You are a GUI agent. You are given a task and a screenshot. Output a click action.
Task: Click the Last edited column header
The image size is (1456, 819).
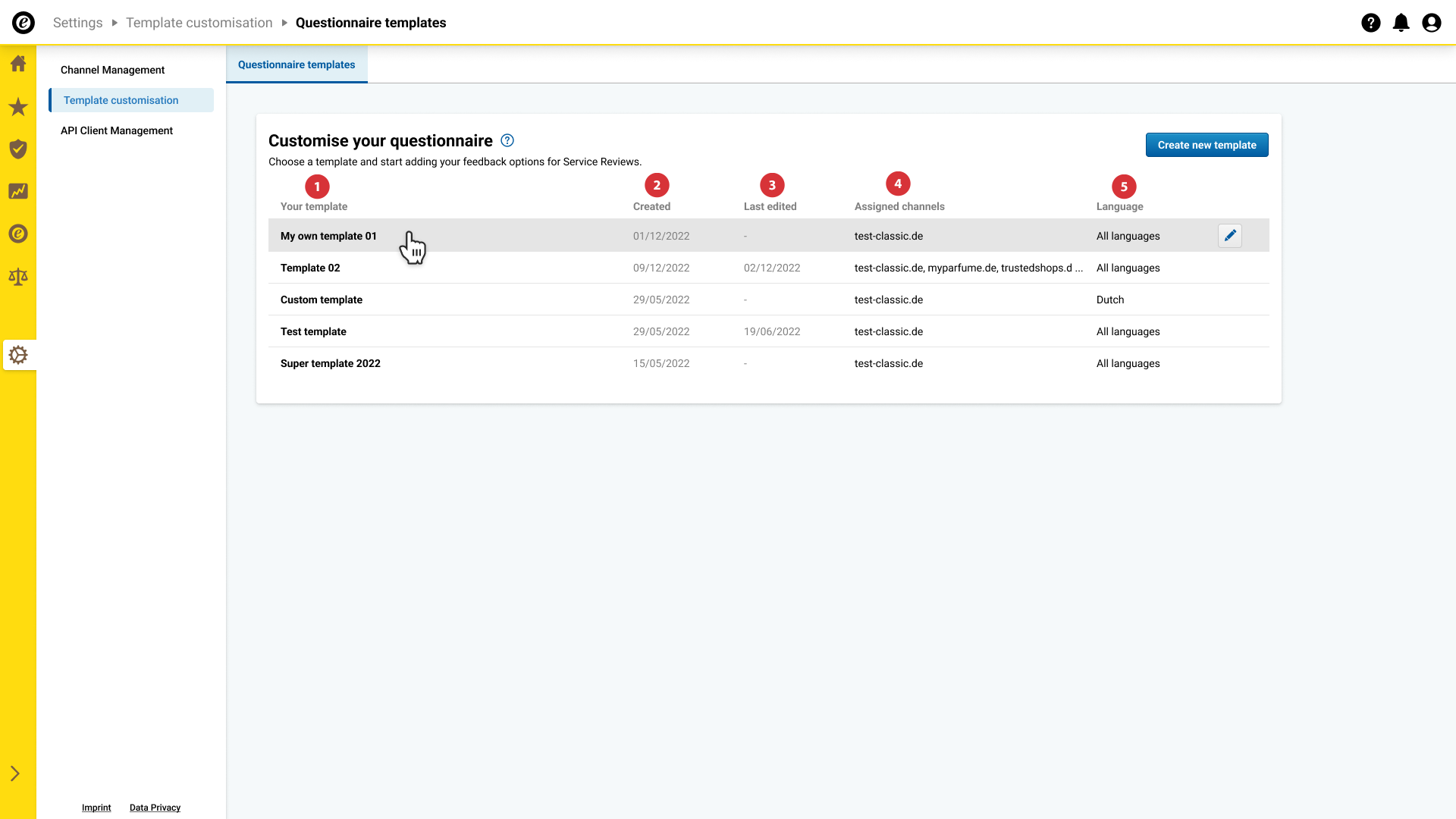(770, 206)
